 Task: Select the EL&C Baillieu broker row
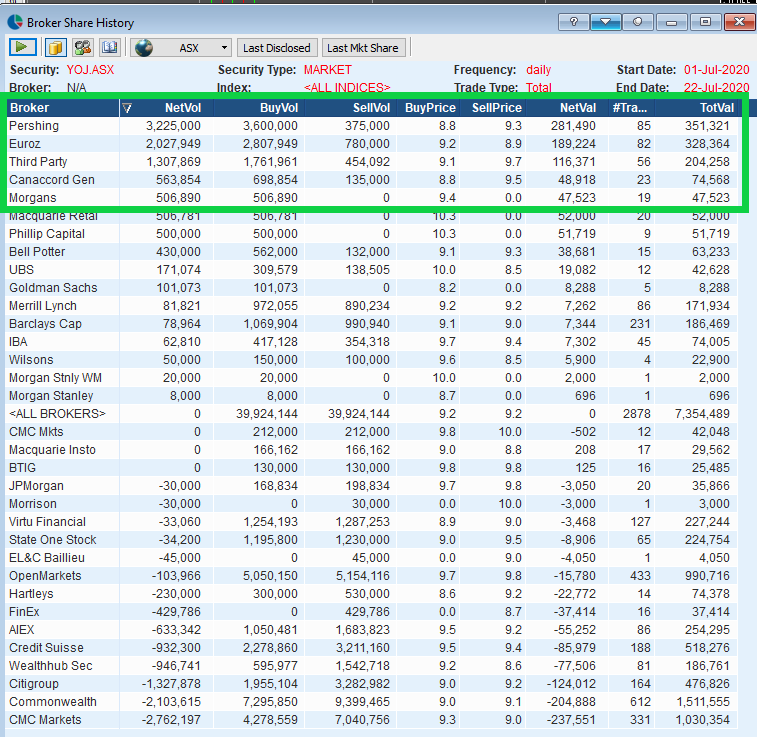372,558
